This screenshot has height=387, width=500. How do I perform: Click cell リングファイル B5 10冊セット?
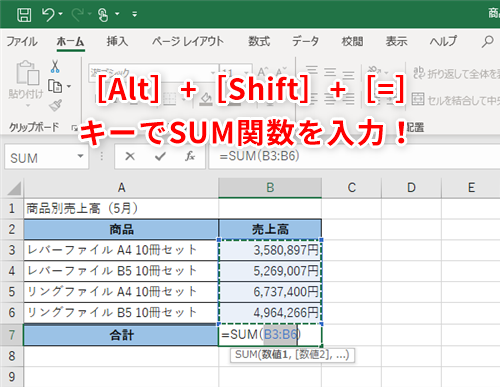coord(121,313)
